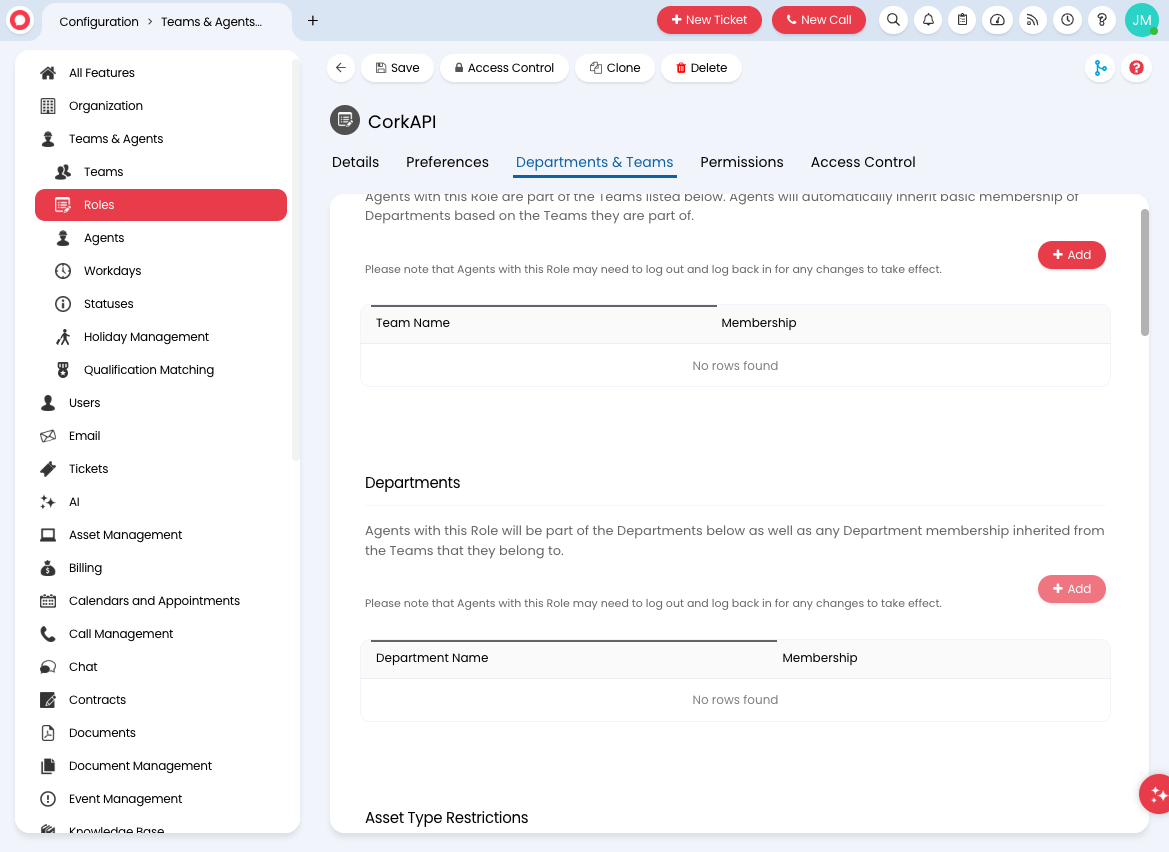The width and height of the screenshot is (1169, 852).
Task: Click the HaloPSA logo icon
Action: tap(20, 20)
